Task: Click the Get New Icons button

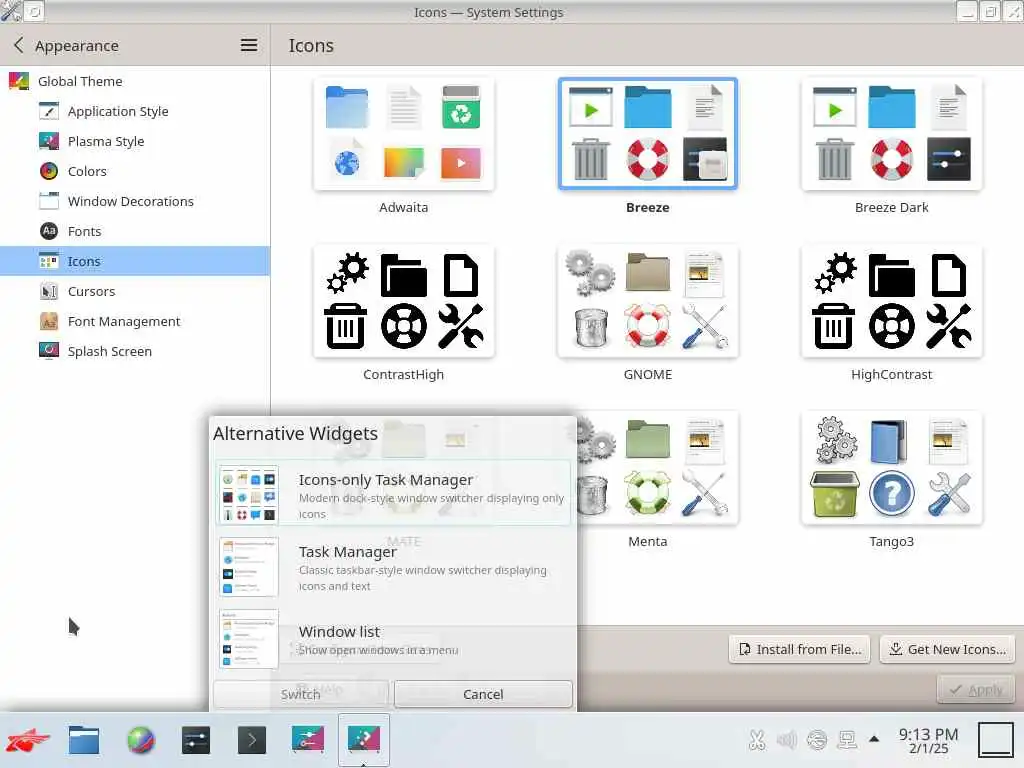Action: [x=948, y=649]
